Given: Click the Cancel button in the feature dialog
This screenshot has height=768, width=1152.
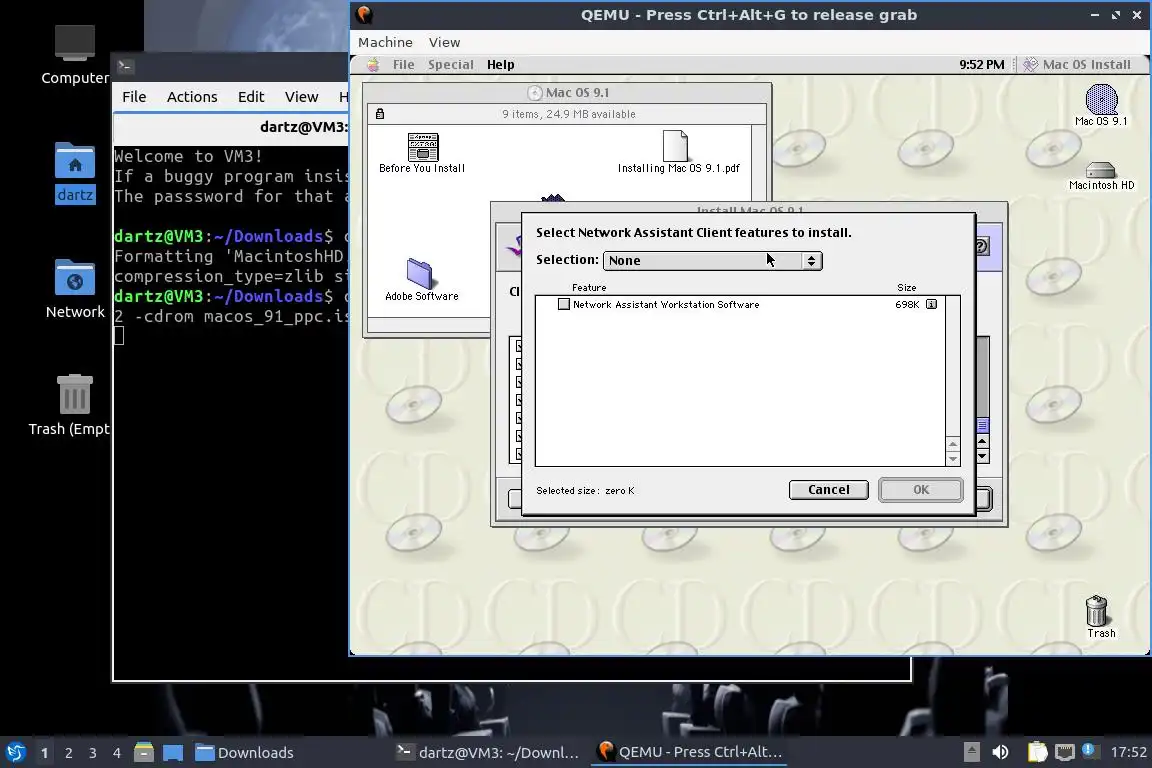Looking at the screenshot, I should [x=829, y=489].
